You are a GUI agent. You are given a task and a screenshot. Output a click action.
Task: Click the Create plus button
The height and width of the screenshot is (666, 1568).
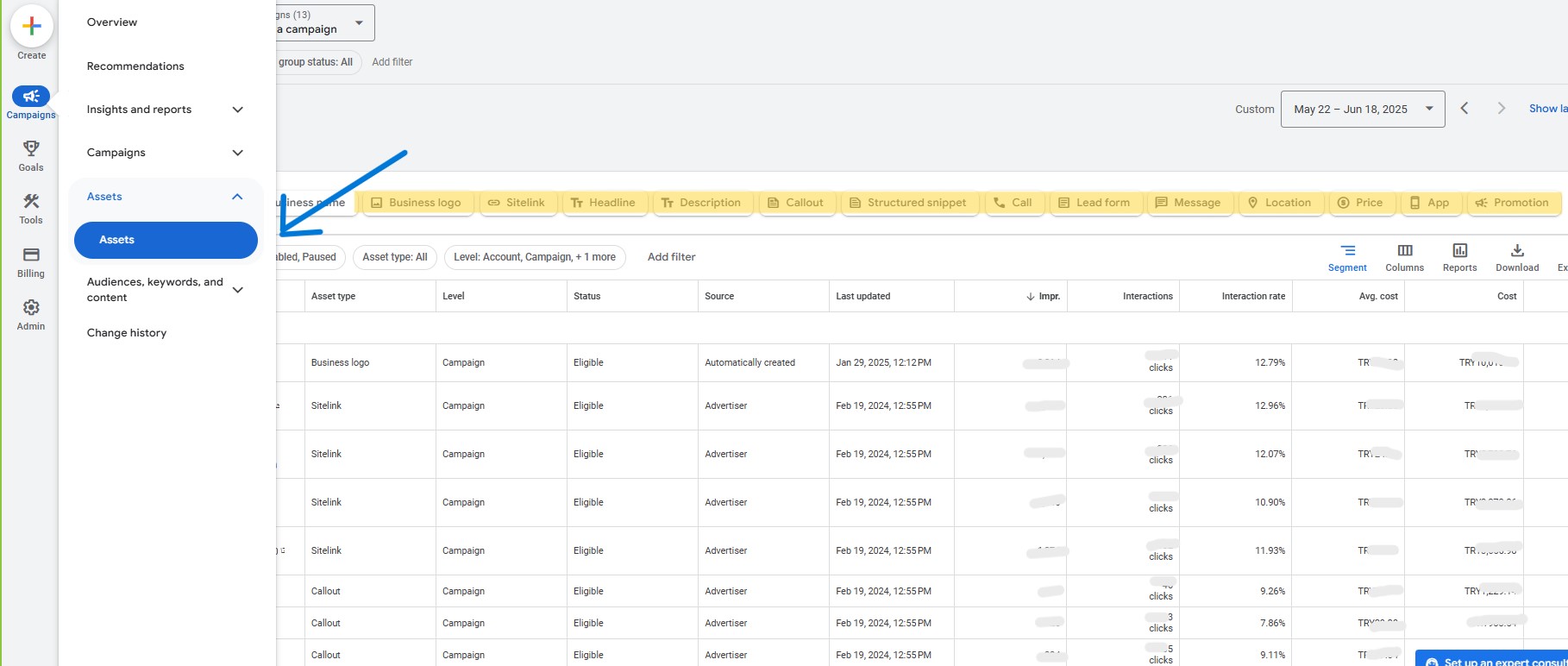(32, 26)
